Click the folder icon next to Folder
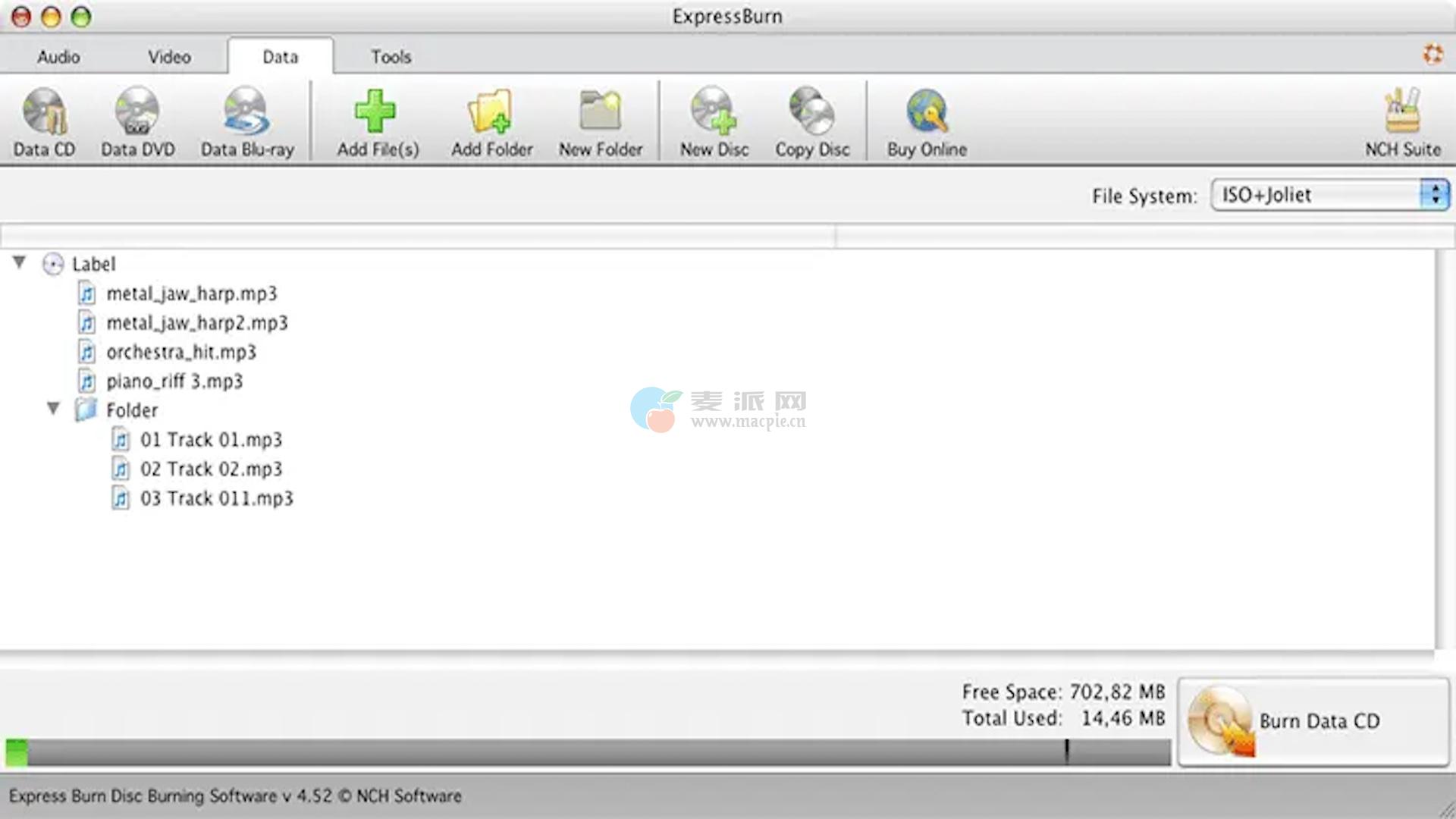 click(x=86, y=410)
